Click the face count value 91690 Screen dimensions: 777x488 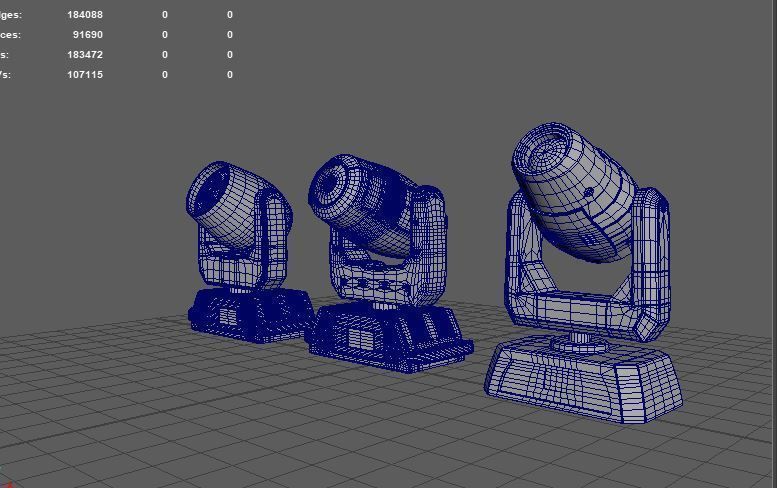(88, 35)
